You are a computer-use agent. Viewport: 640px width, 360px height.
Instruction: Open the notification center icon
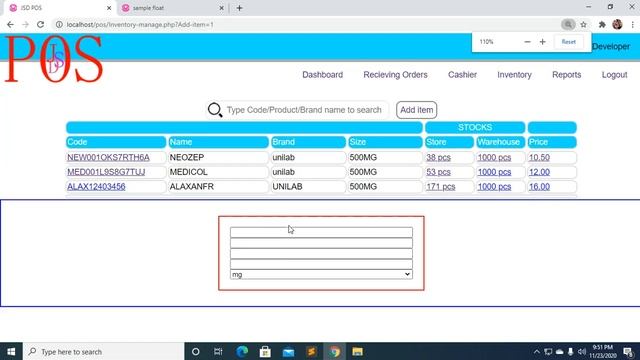tap(628, 351)
